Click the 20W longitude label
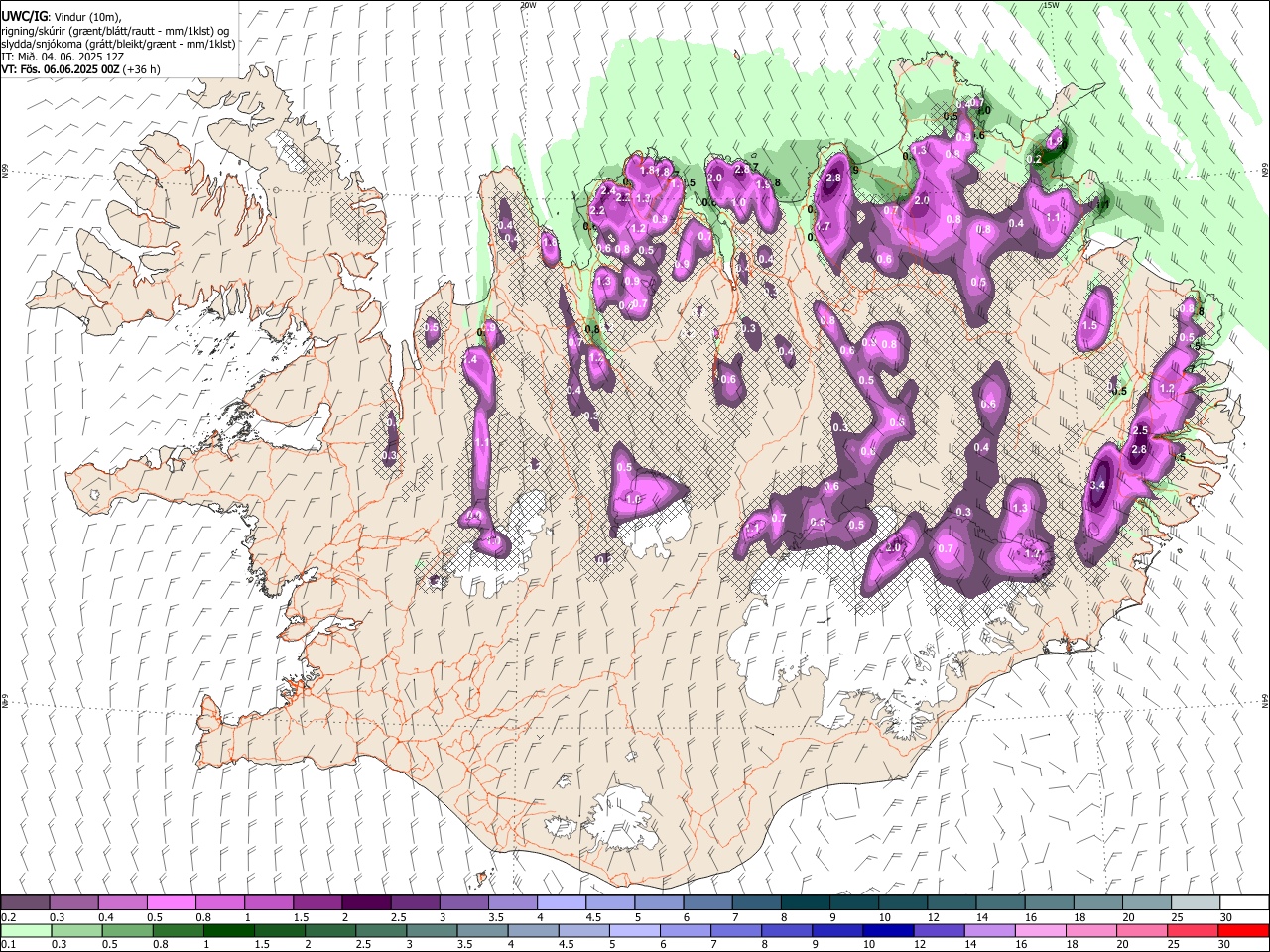Image resolution: width=1270 pixels, height=952 pixels. point(529,5)
